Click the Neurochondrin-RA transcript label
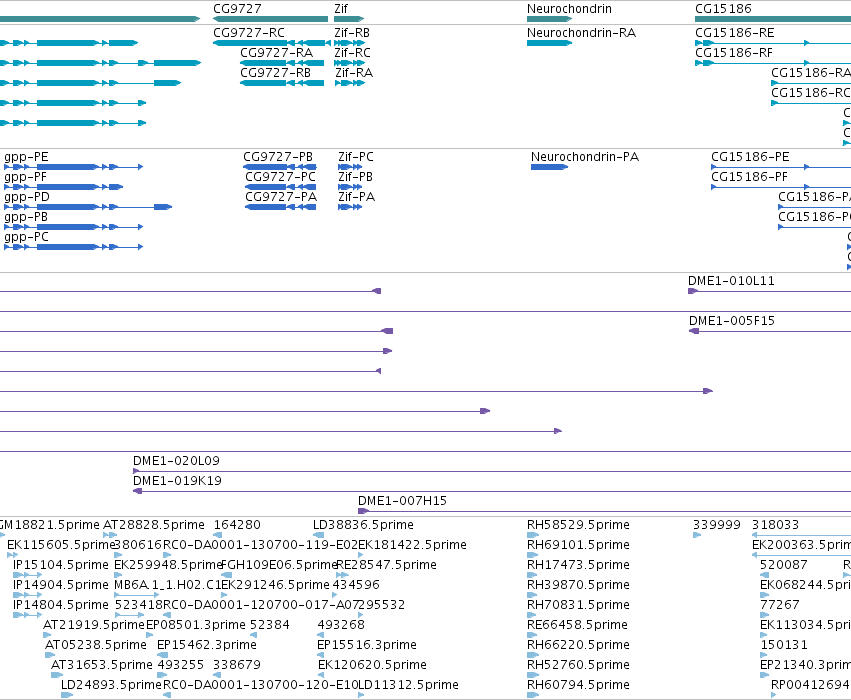The image size is (851, 700). pos(581,33)
